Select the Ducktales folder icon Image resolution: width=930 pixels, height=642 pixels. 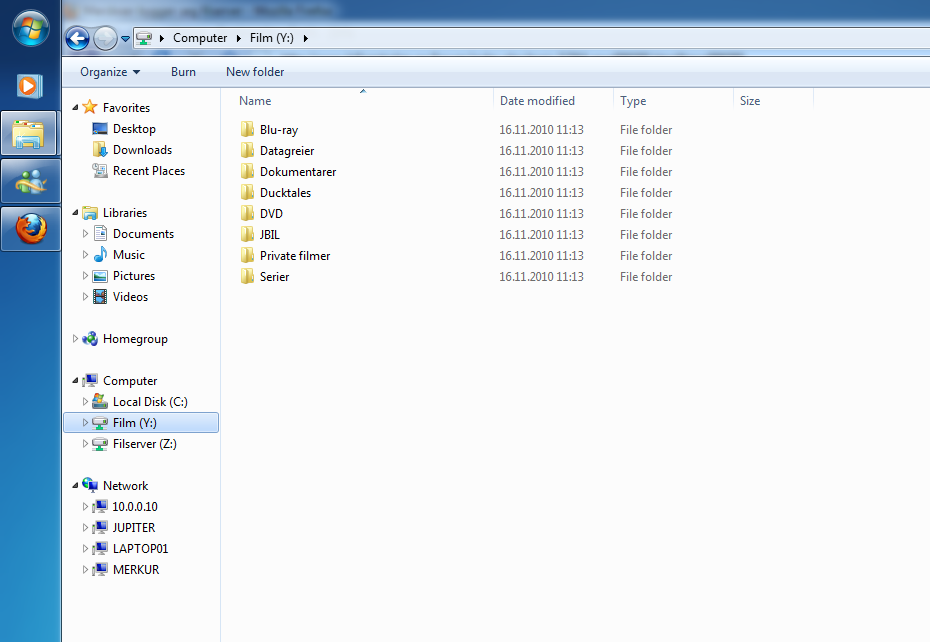(247, 192)
